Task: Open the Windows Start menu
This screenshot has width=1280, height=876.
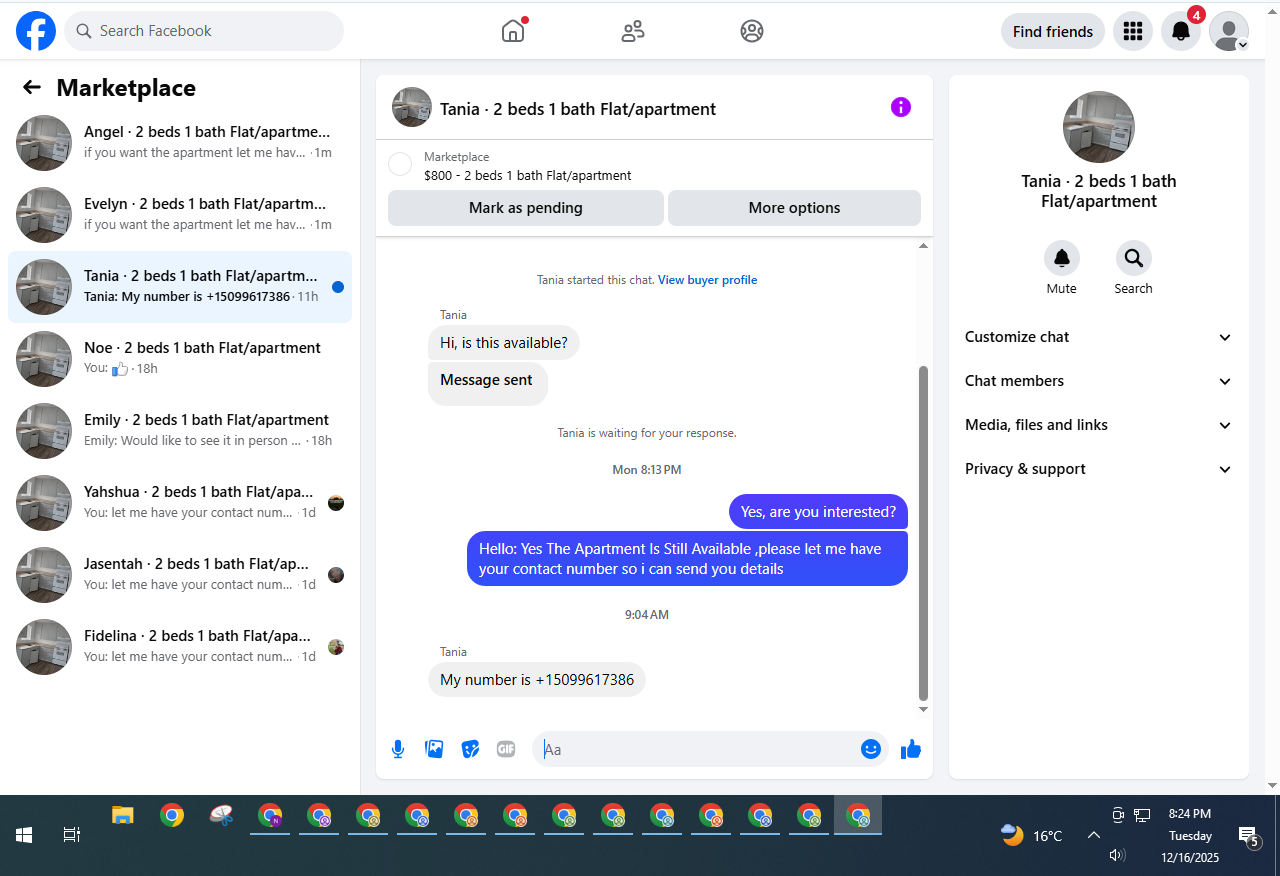Action: (24, 834)
